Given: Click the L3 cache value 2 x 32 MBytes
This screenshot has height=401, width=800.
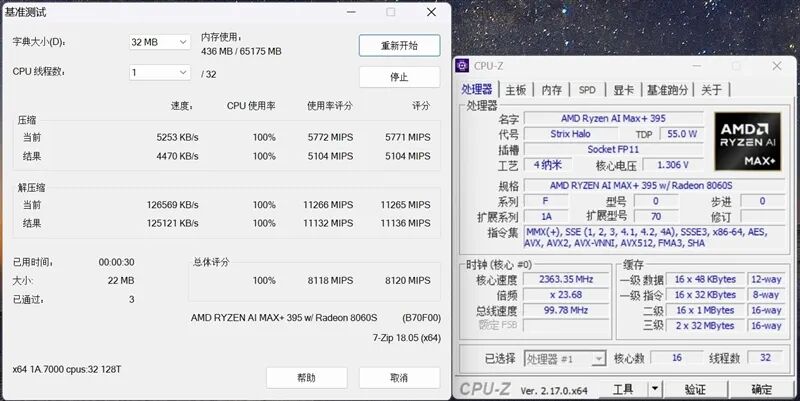Looking at the screenshot, I should click(705, 325).
